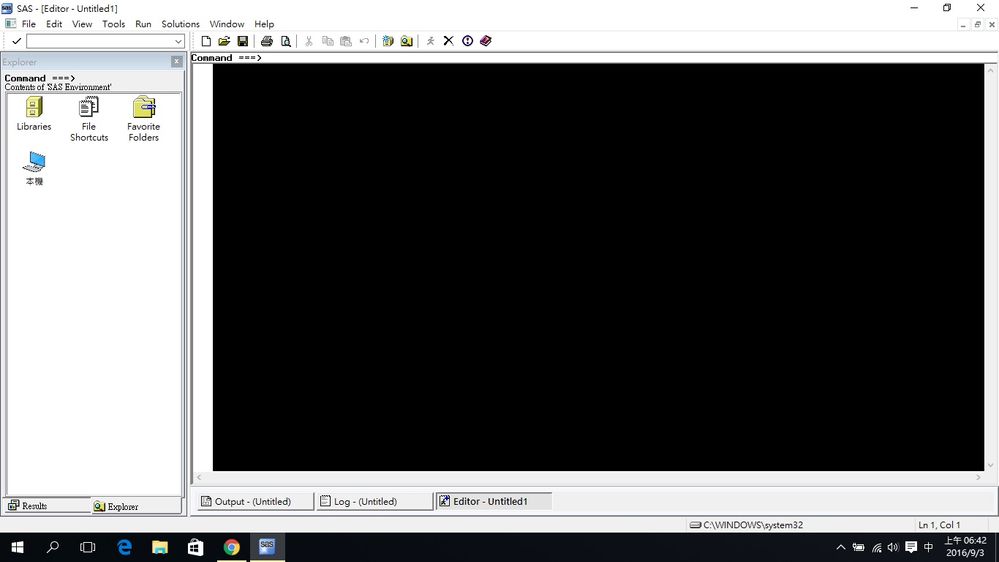The height and width of the screenshot is (562, 999).
Task: Open Task View from the taskbar
Action: coord(88,547)
